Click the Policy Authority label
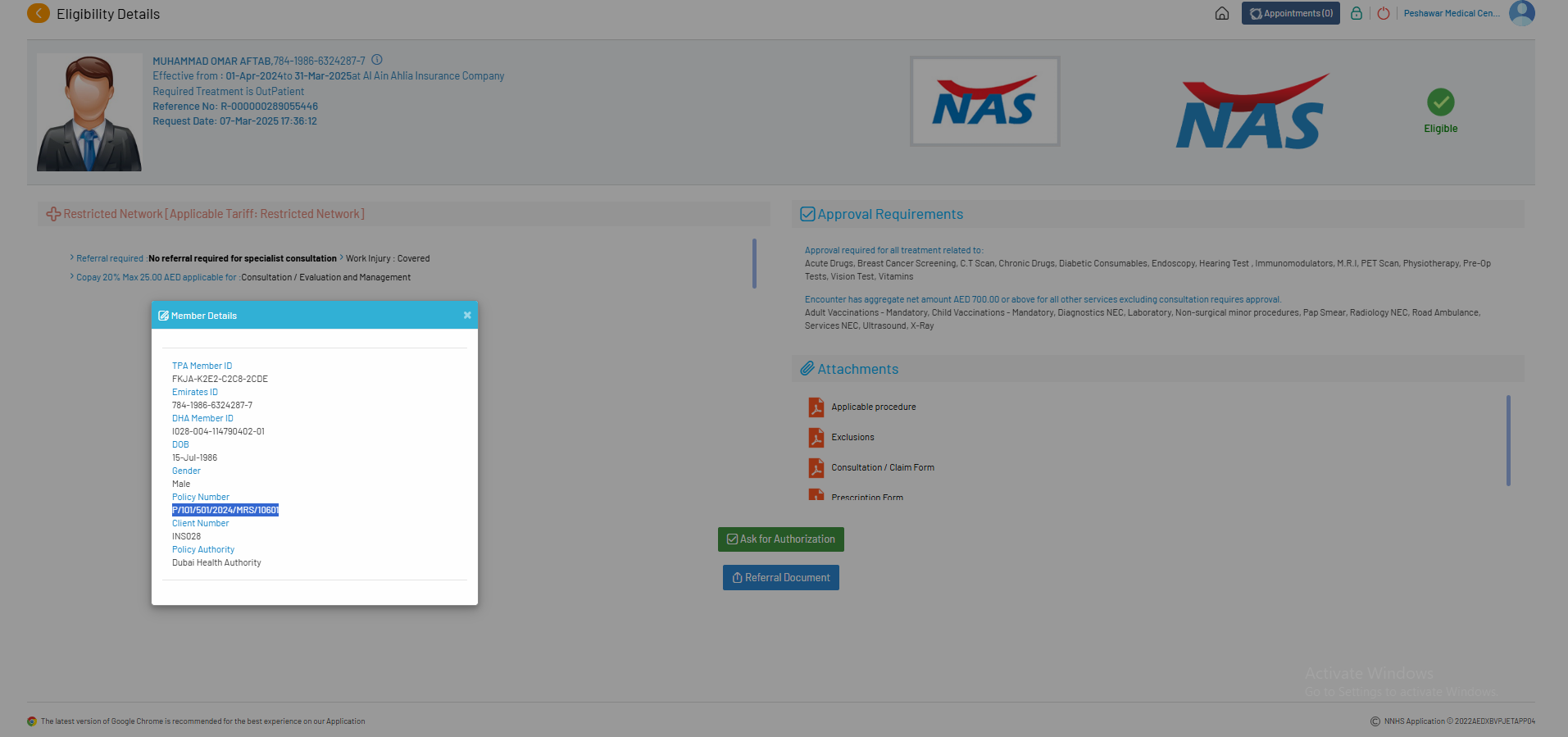Screen dimensions: 1568x737 tap(203, 549)
